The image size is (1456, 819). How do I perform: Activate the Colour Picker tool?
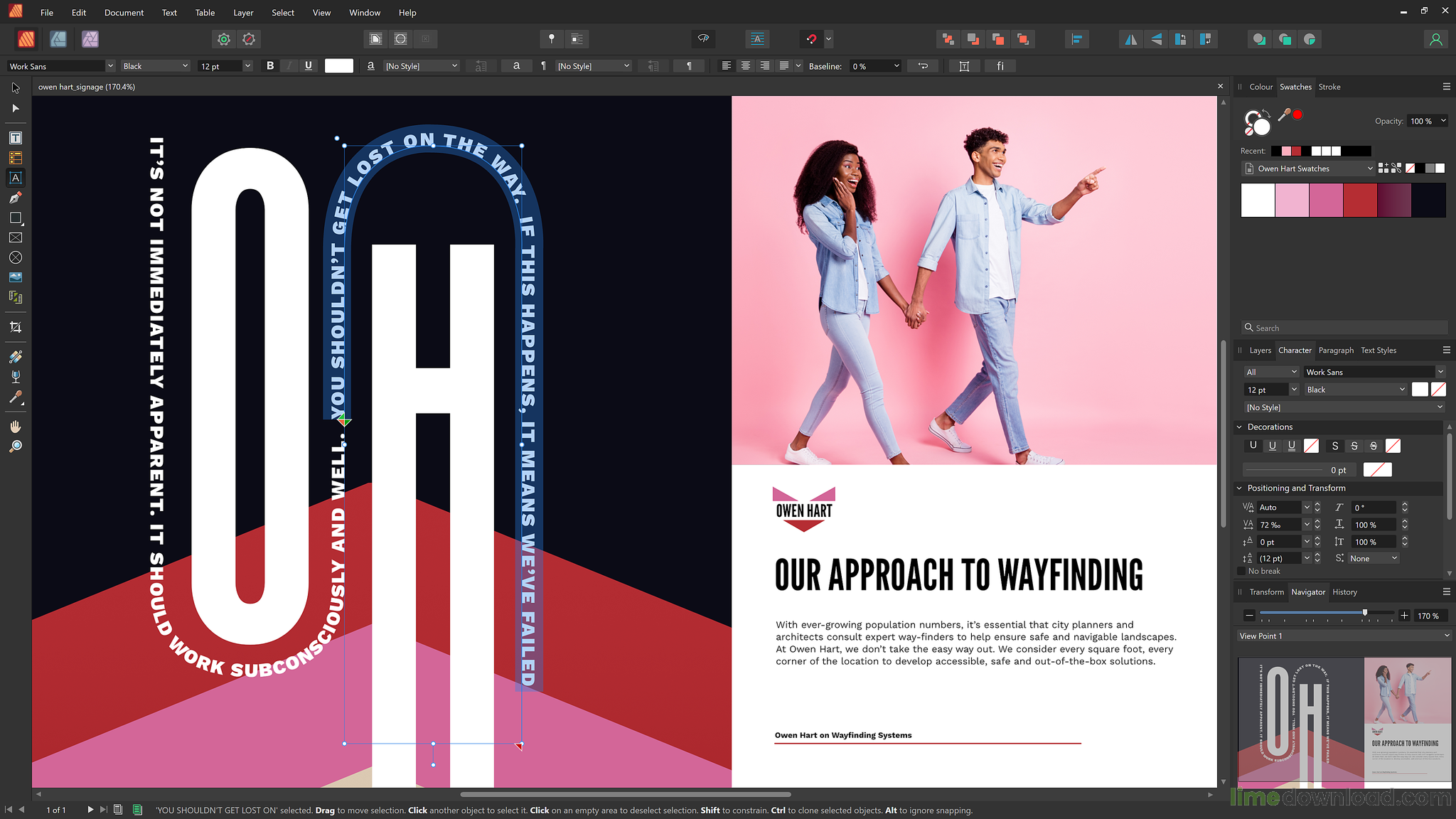coord(16,397)
